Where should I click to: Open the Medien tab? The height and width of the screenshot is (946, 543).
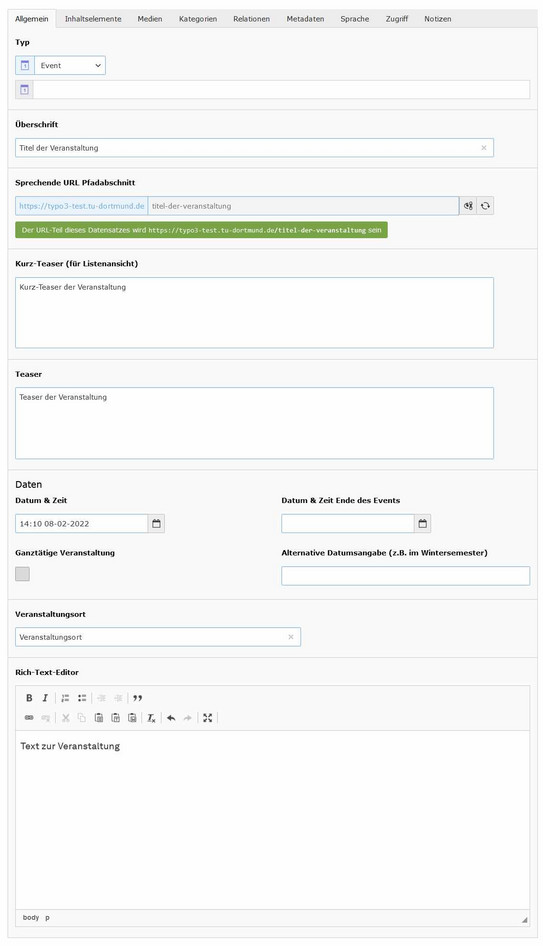pyautogui.click(x=150, y=19)
